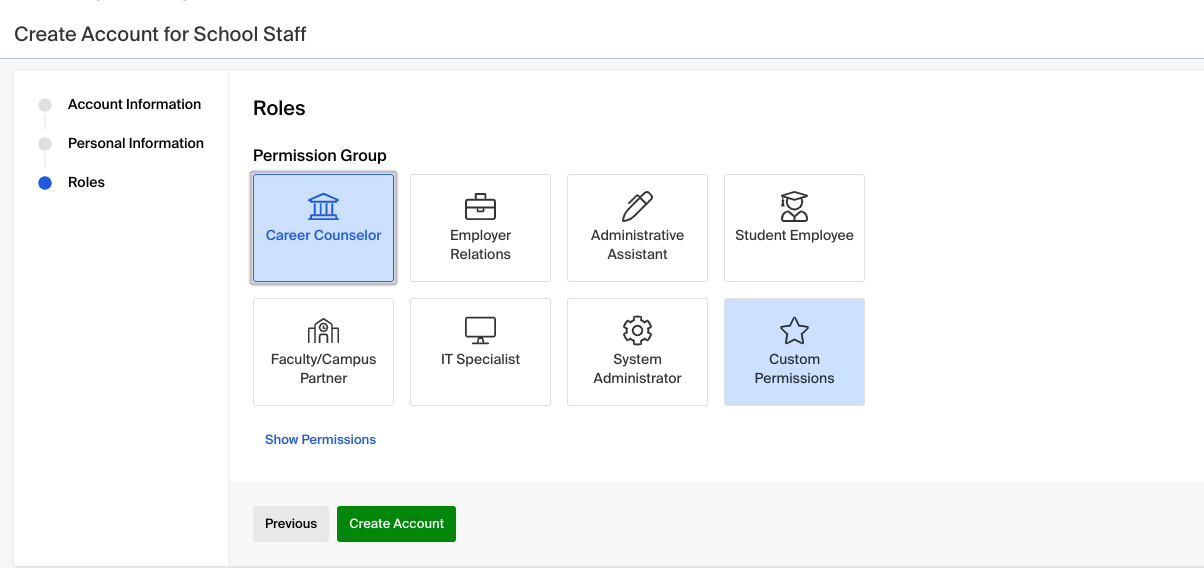Image resolution: width=1204 pixels, height=568 pixels.
Task: Choose the Faculty/Campus Partner label text
Action: coord(323,369)
